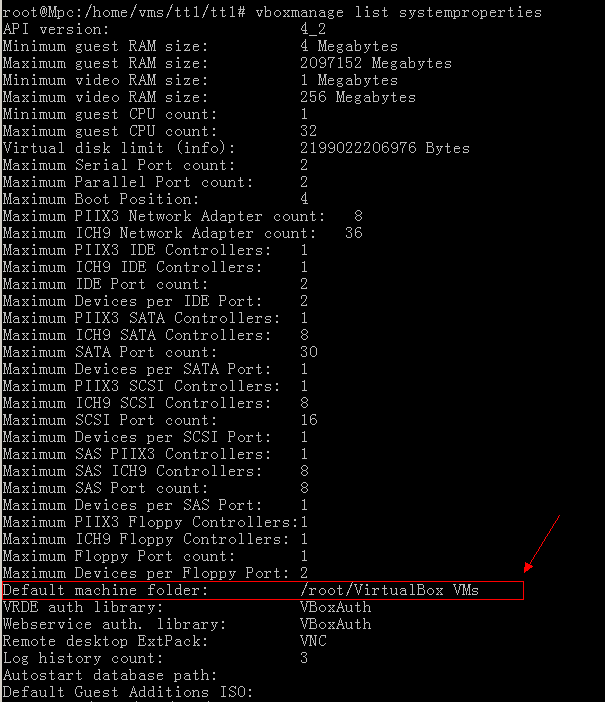Click the Maximum video RAM size value
605x702 pixels.
coord(358,97)
